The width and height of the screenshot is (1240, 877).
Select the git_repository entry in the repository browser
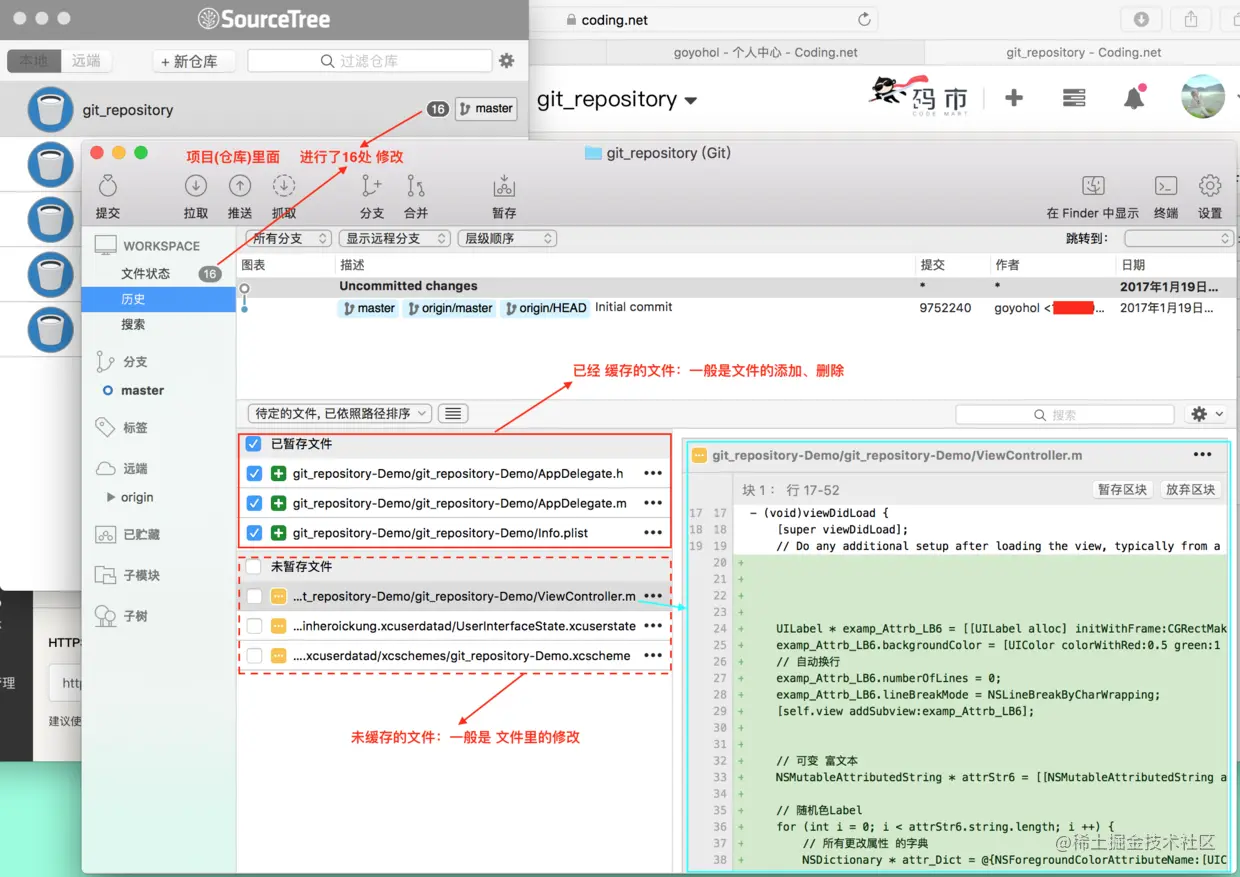coord(264,109)
